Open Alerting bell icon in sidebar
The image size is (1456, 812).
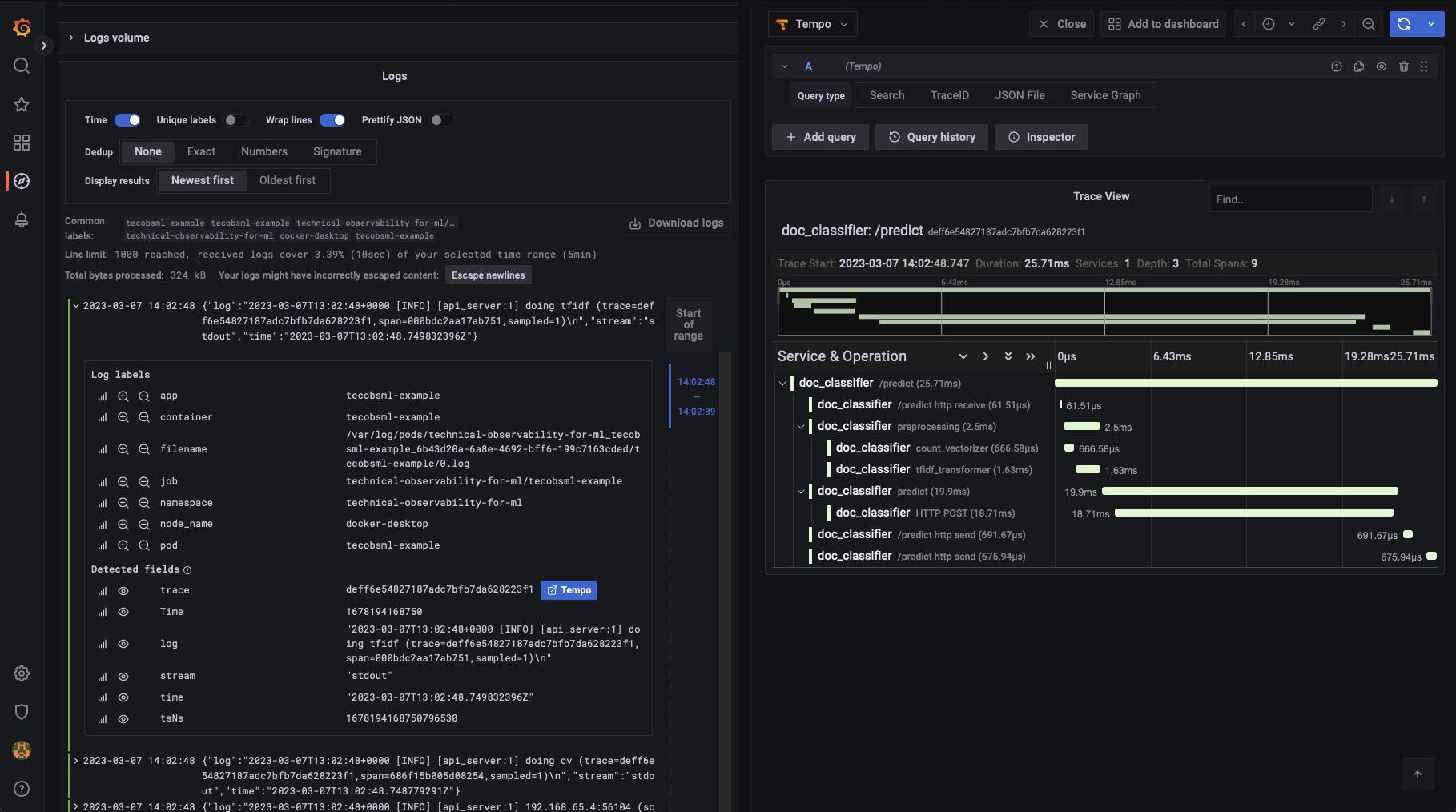(22, 219)
